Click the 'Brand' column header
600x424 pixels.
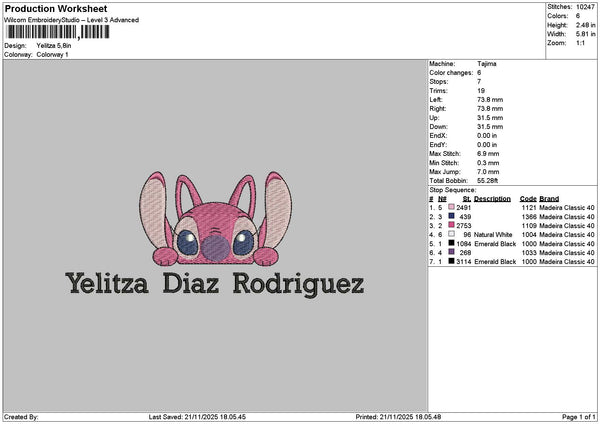point(549,199)
